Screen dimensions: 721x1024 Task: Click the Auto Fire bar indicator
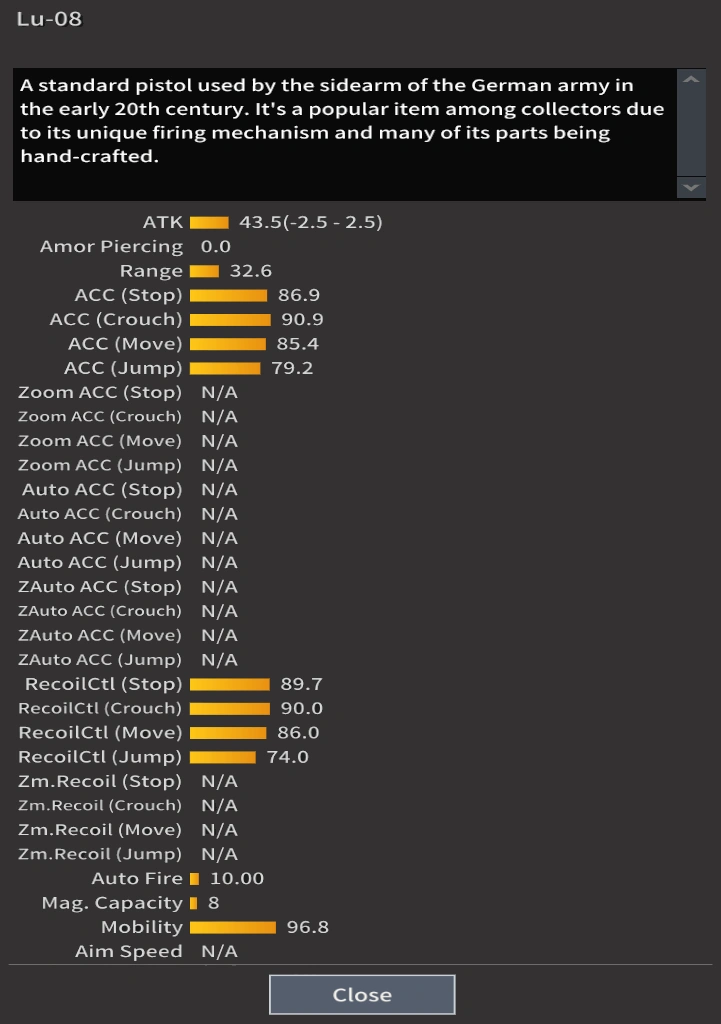pos(194,879)
